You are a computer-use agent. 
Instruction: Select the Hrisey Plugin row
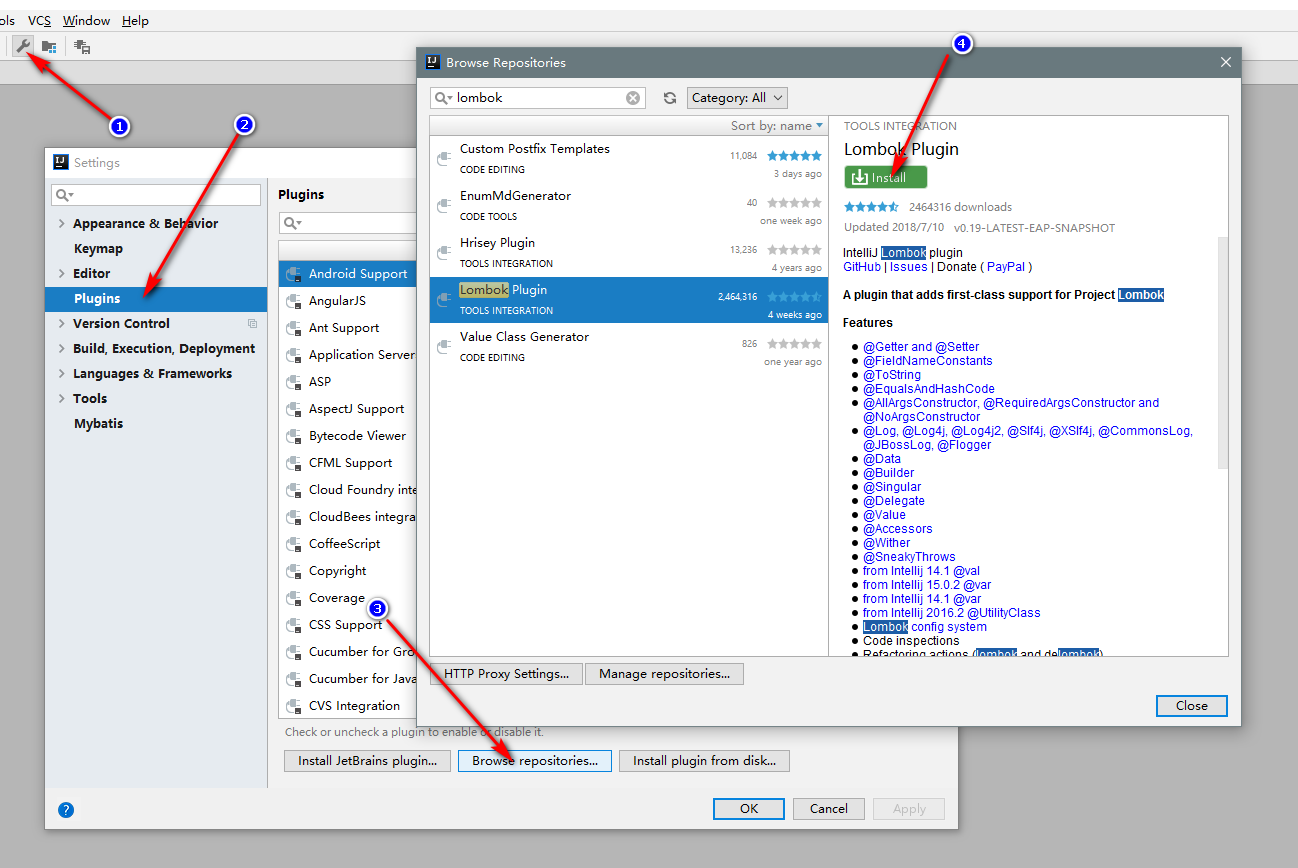click(x=629, y=253)
